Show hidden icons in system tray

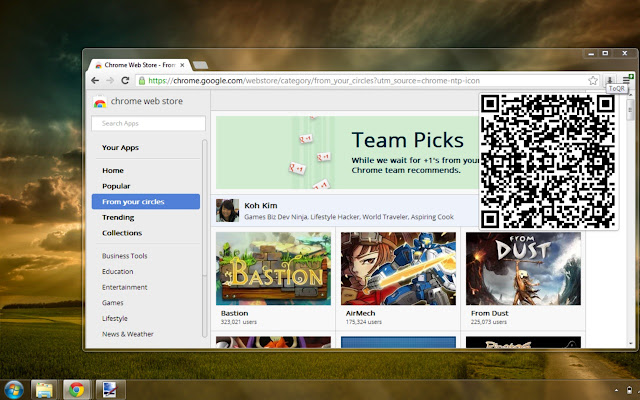[x=616, y=391]
